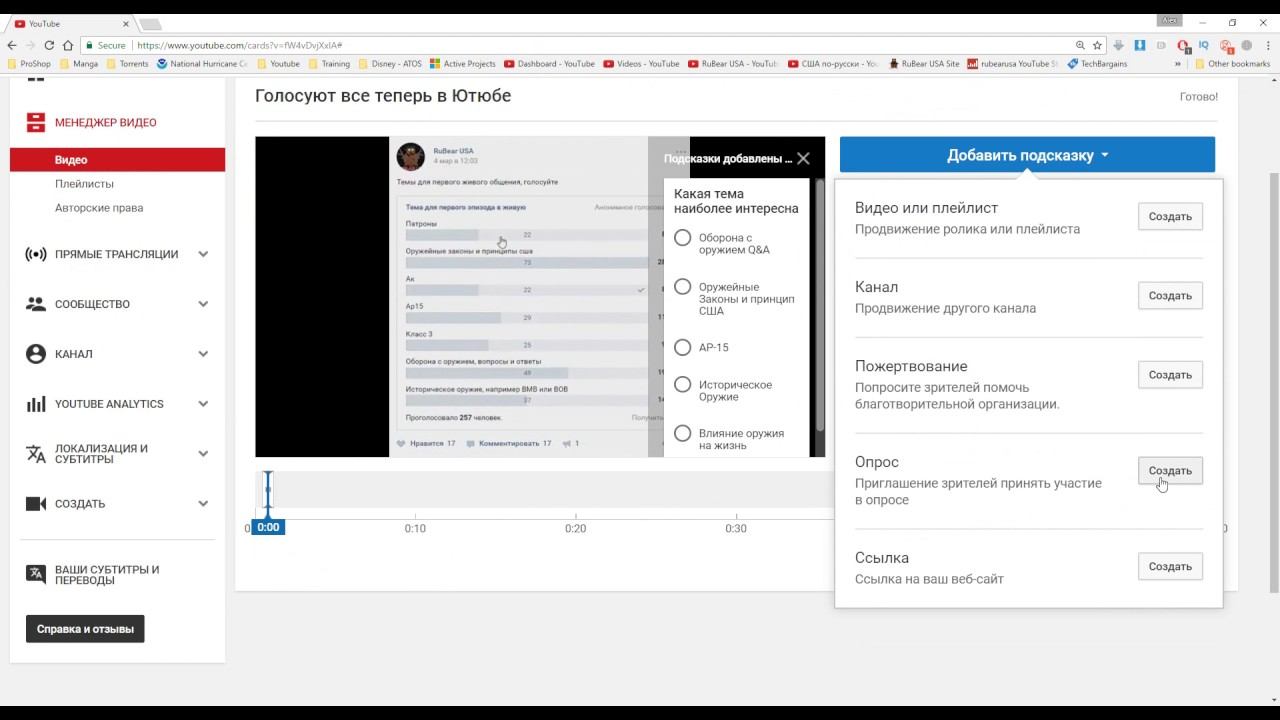Screen dimensions: 1280x720
Task: Reload the page with refresh icon
Action: point(49,45)
